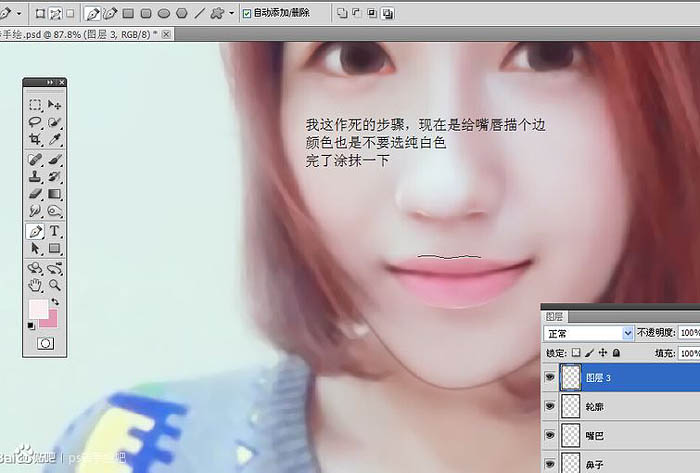Select the History Brush tool

tap(54, 177)
